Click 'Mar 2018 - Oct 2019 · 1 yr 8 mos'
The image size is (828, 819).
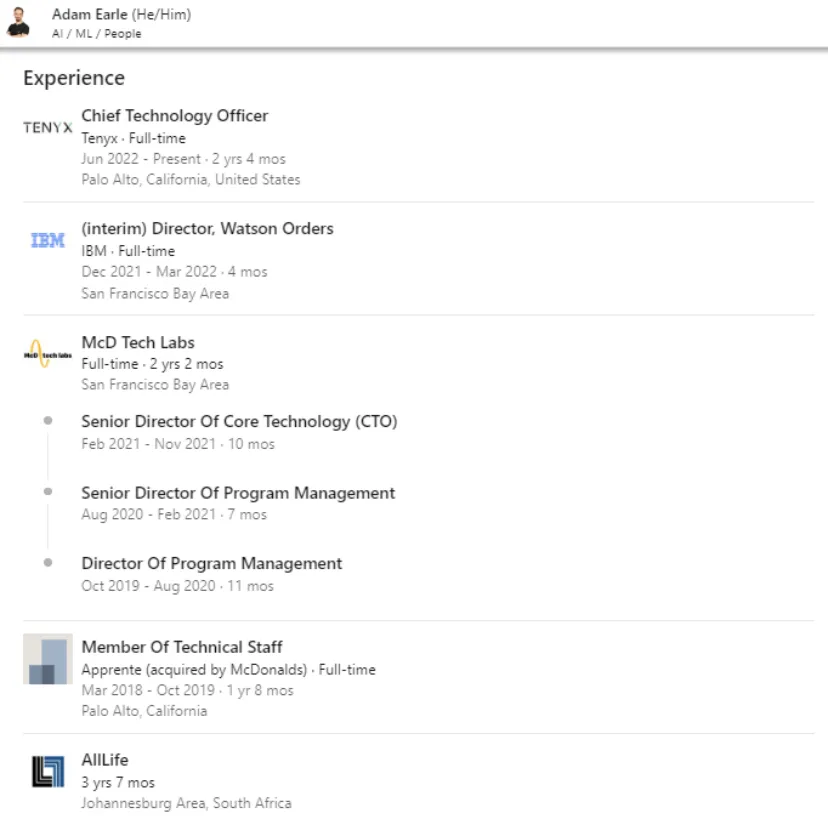click(187, 690)
